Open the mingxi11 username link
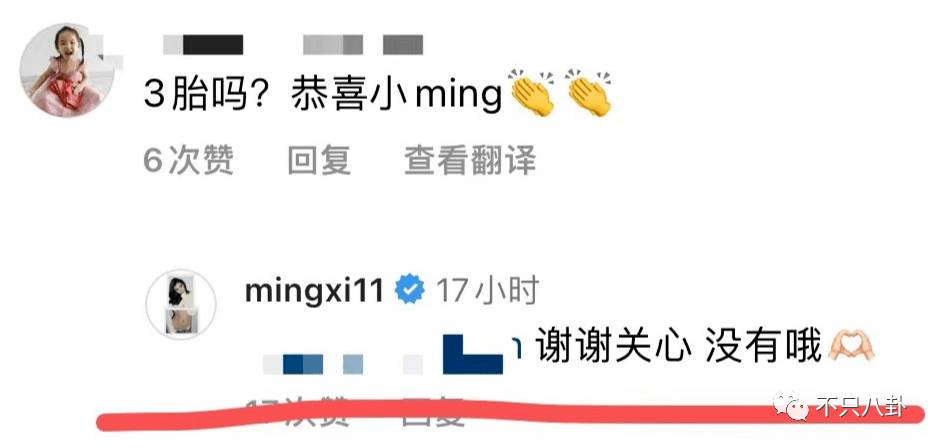 [x=314, y=291]
